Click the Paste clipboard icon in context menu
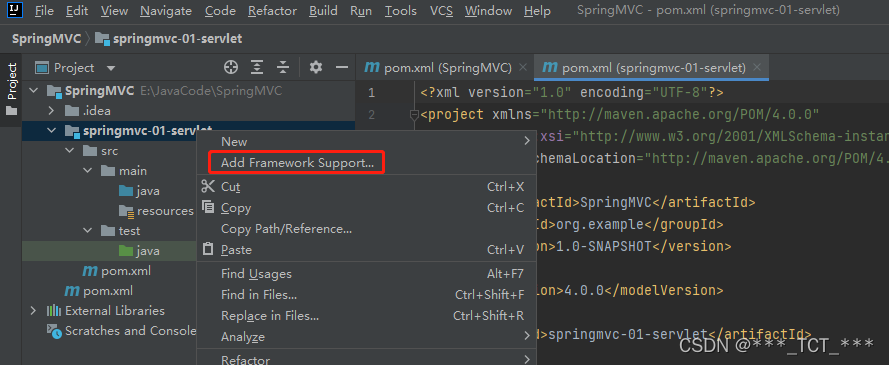This screenshot has width=889, height=365. (x=209, y=249)
